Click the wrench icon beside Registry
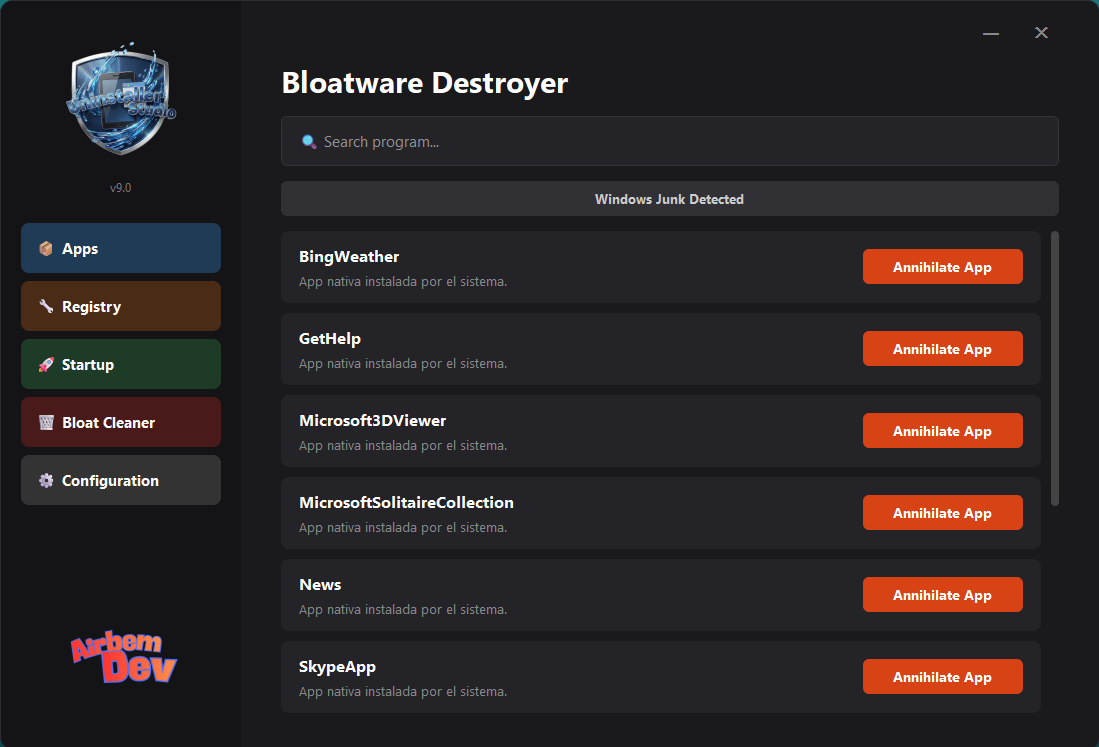 pyautogui.click(x=46, y=306)
